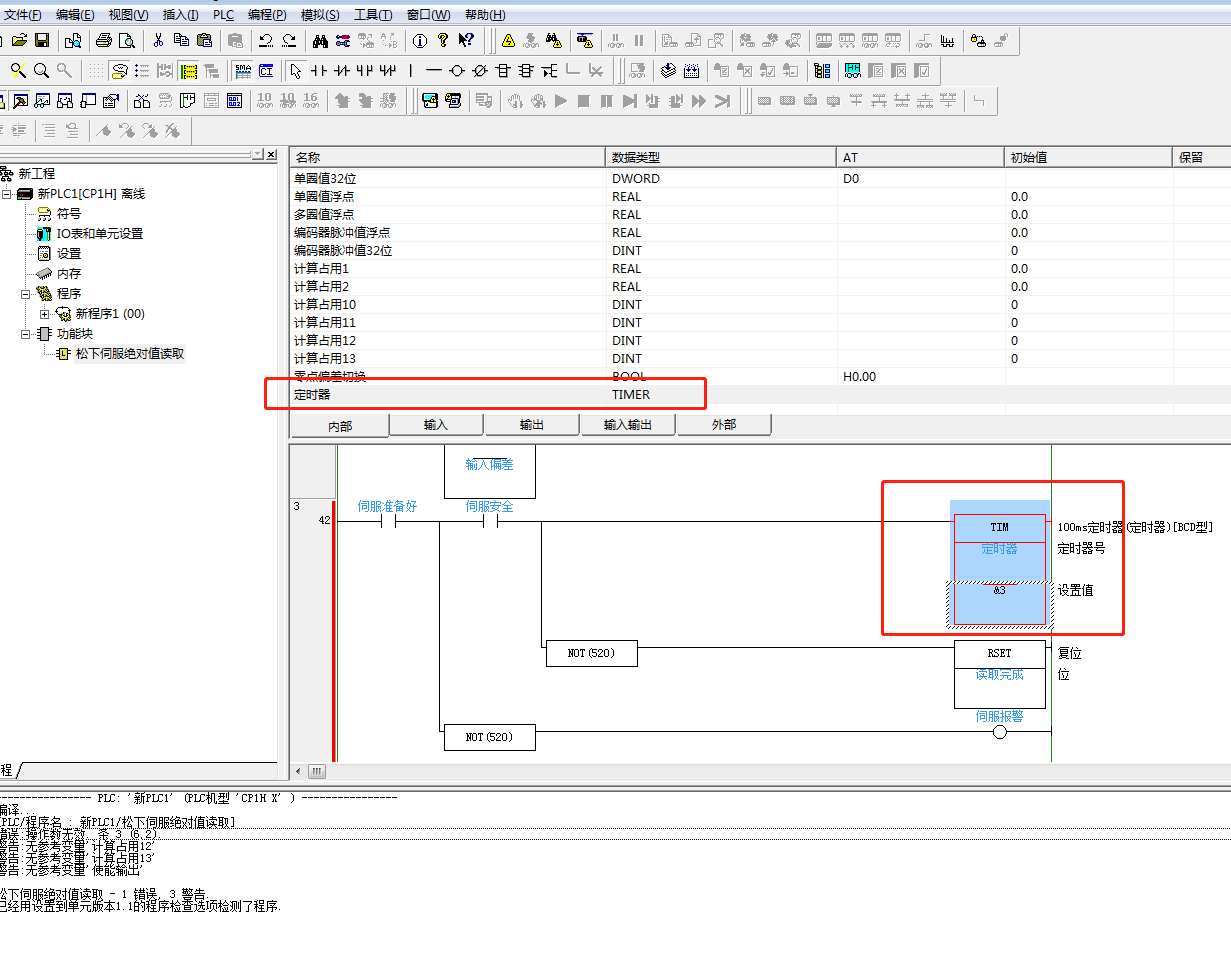The width and height of the screenshot is (1231, 966).
Task: Click the 数据类型 column header
Action: [x=720, y=158]
